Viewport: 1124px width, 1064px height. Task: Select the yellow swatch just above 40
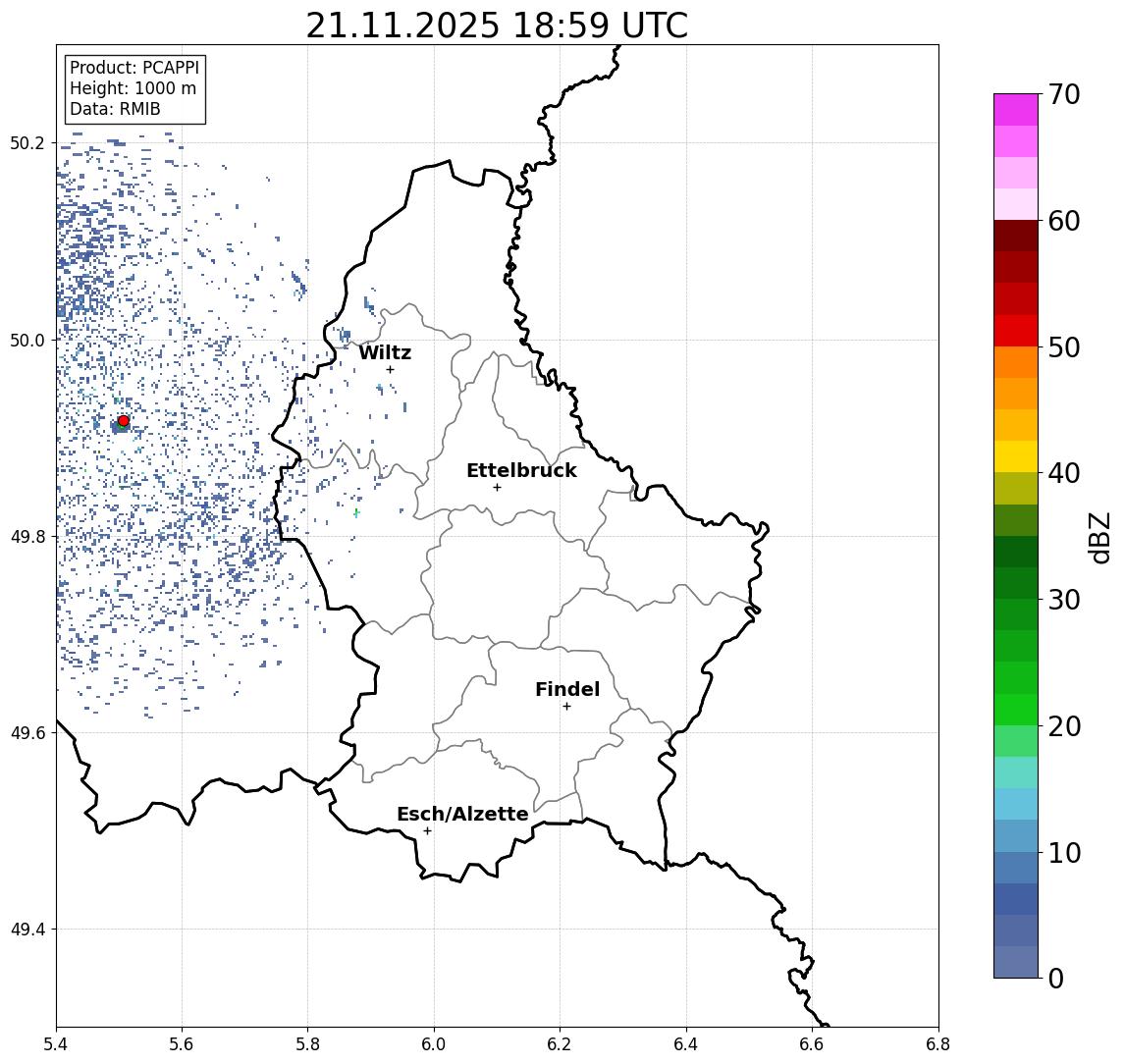1016,456
